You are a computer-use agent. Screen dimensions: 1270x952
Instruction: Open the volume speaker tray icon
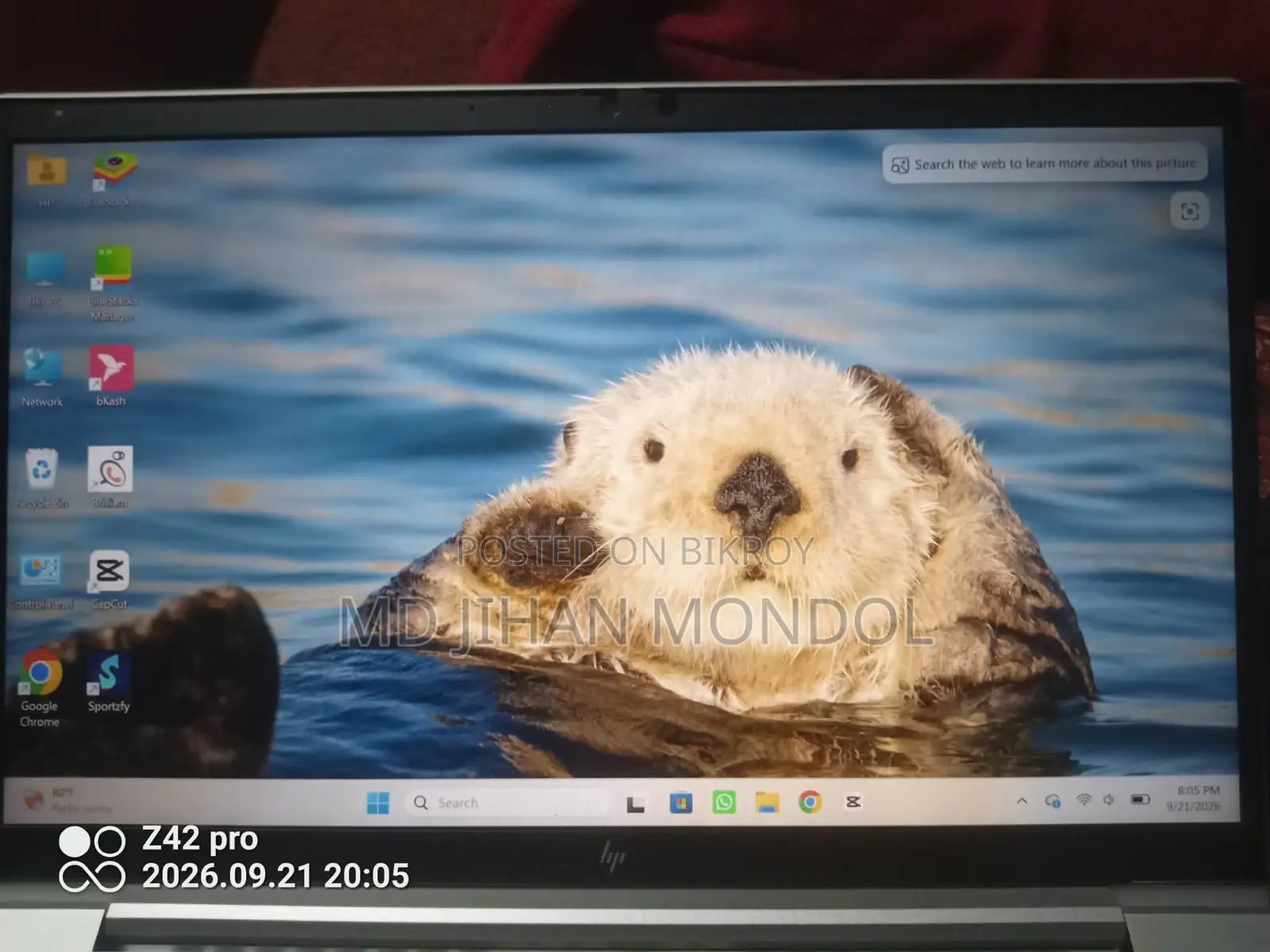1110,800
